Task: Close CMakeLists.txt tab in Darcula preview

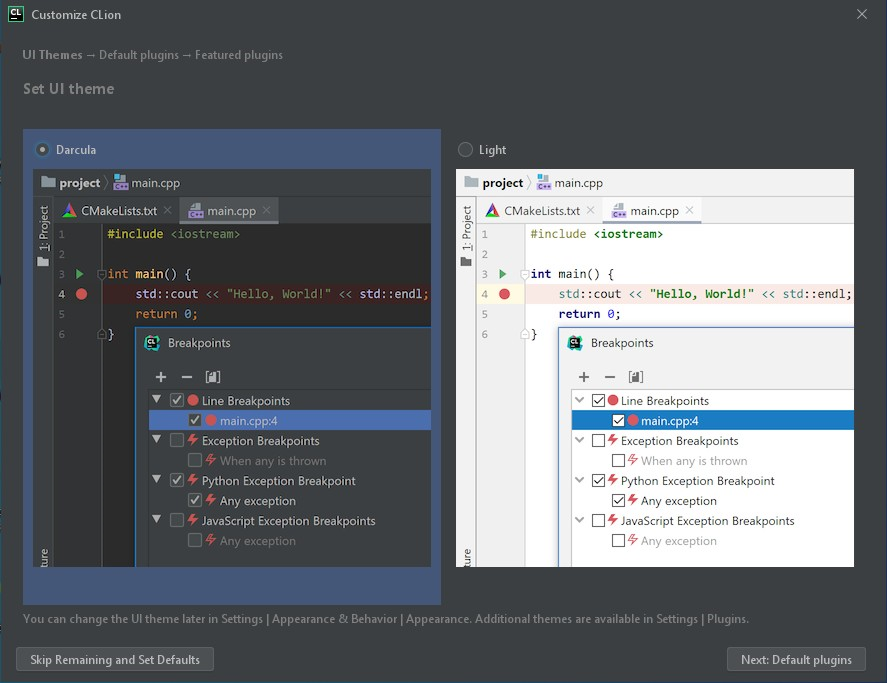Action: [x=167, y=210]
